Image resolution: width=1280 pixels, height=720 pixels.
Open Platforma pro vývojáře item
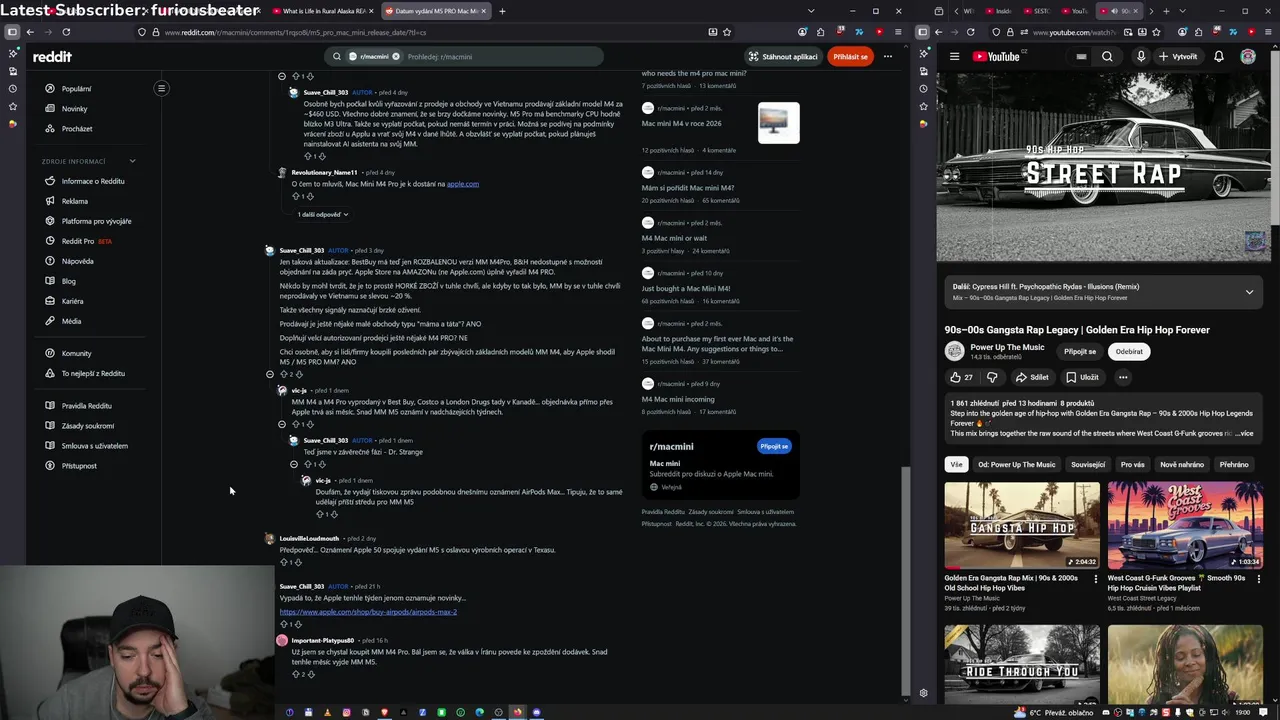point(96,221)
